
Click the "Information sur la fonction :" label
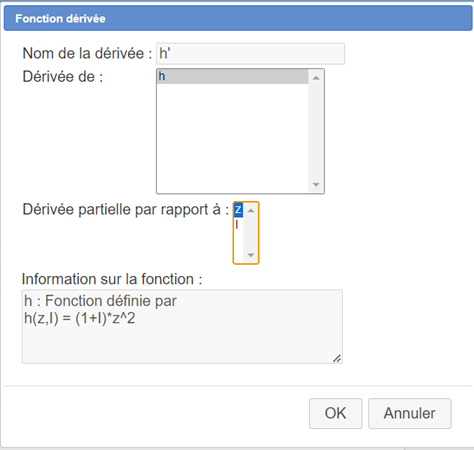tap(112, 279)
